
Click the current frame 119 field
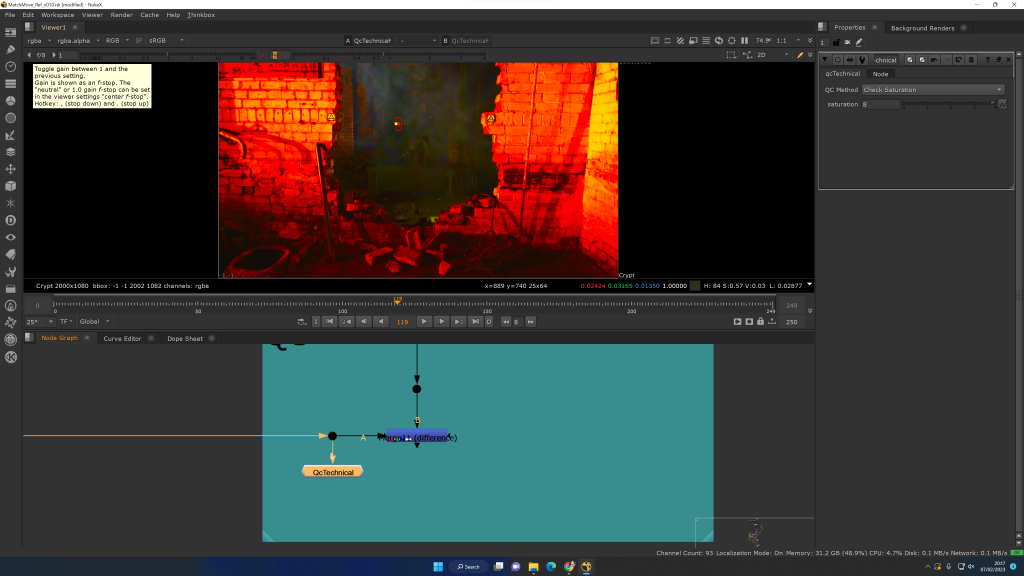pos(402,321)
